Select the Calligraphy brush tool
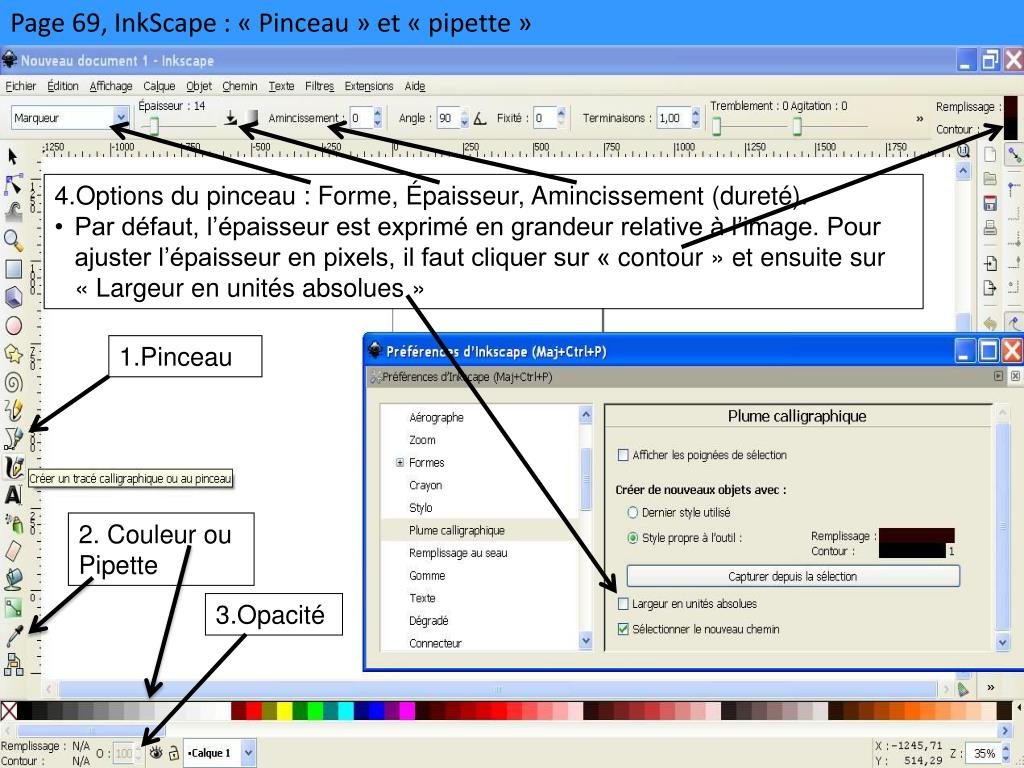 [x=13, y=467]
